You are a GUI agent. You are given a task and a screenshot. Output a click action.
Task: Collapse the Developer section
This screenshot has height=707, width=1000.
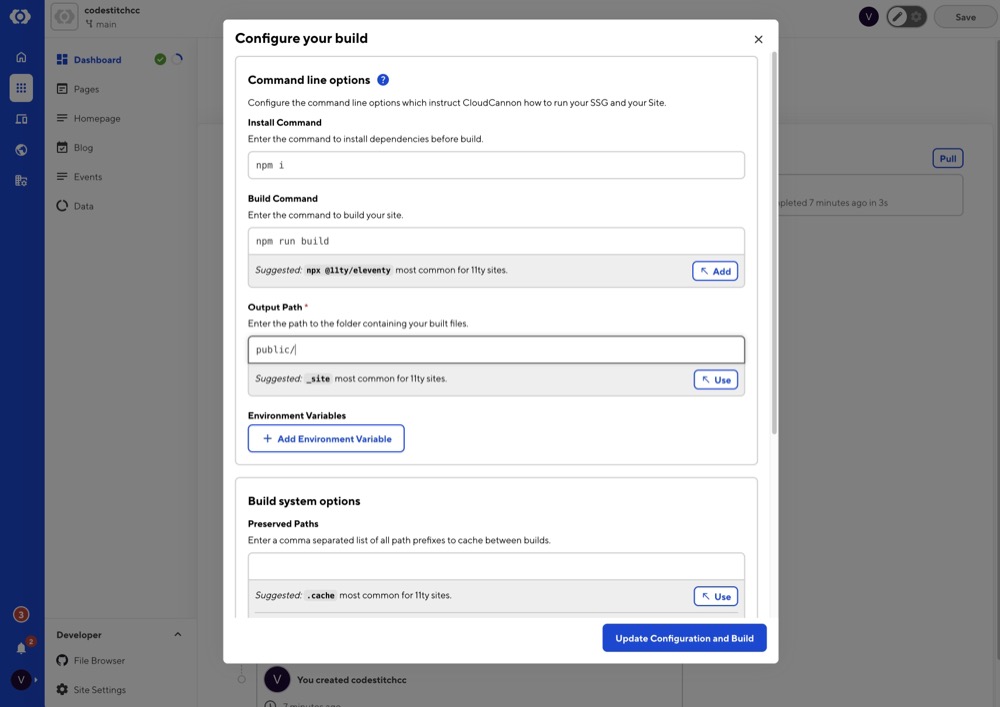coord(177,634)
